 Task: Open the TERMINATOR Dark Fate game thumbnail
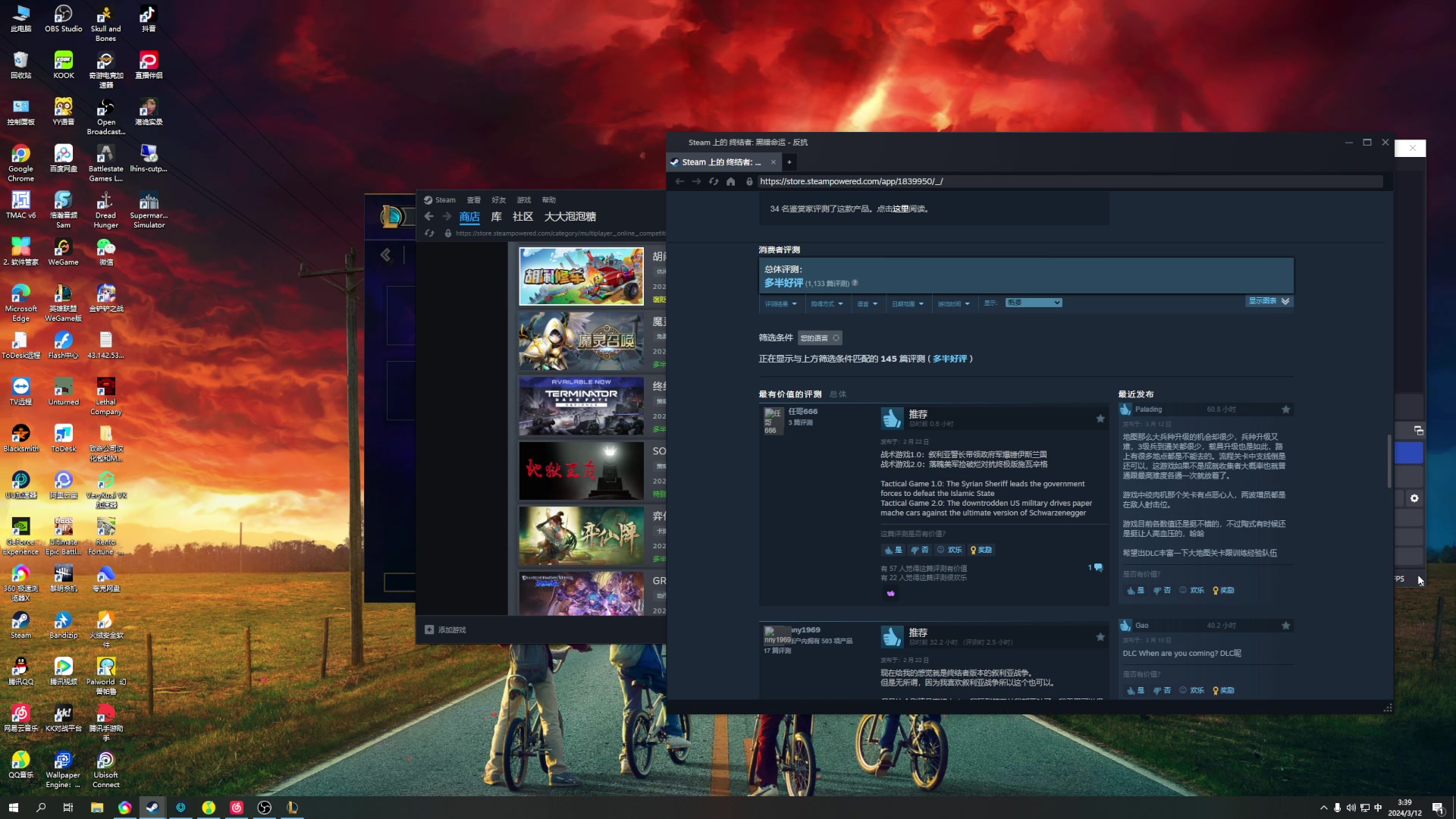point(581,406)
